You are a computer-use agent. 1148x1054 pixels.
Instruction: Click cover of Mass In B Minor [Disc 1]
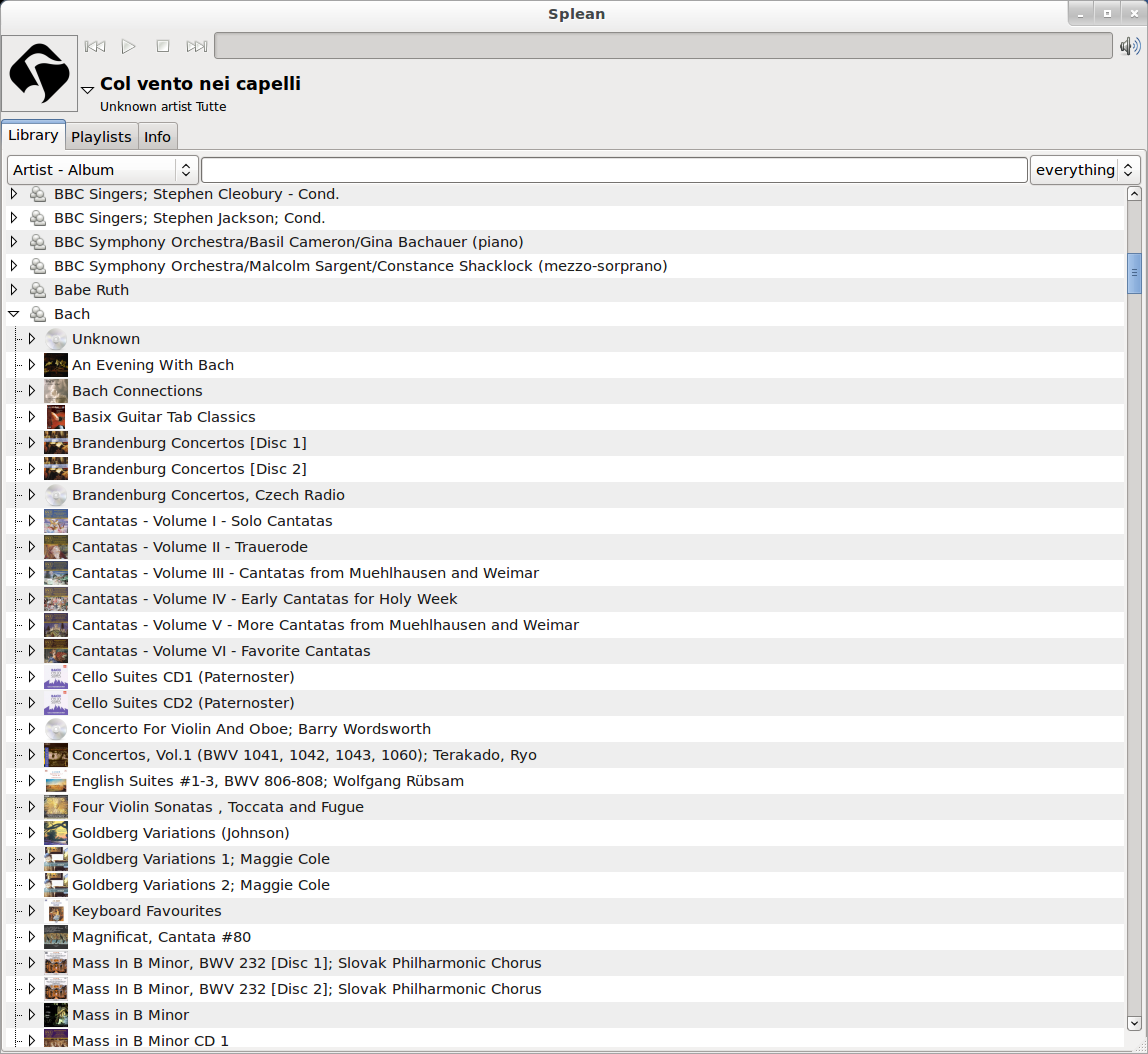pos(56,963)
